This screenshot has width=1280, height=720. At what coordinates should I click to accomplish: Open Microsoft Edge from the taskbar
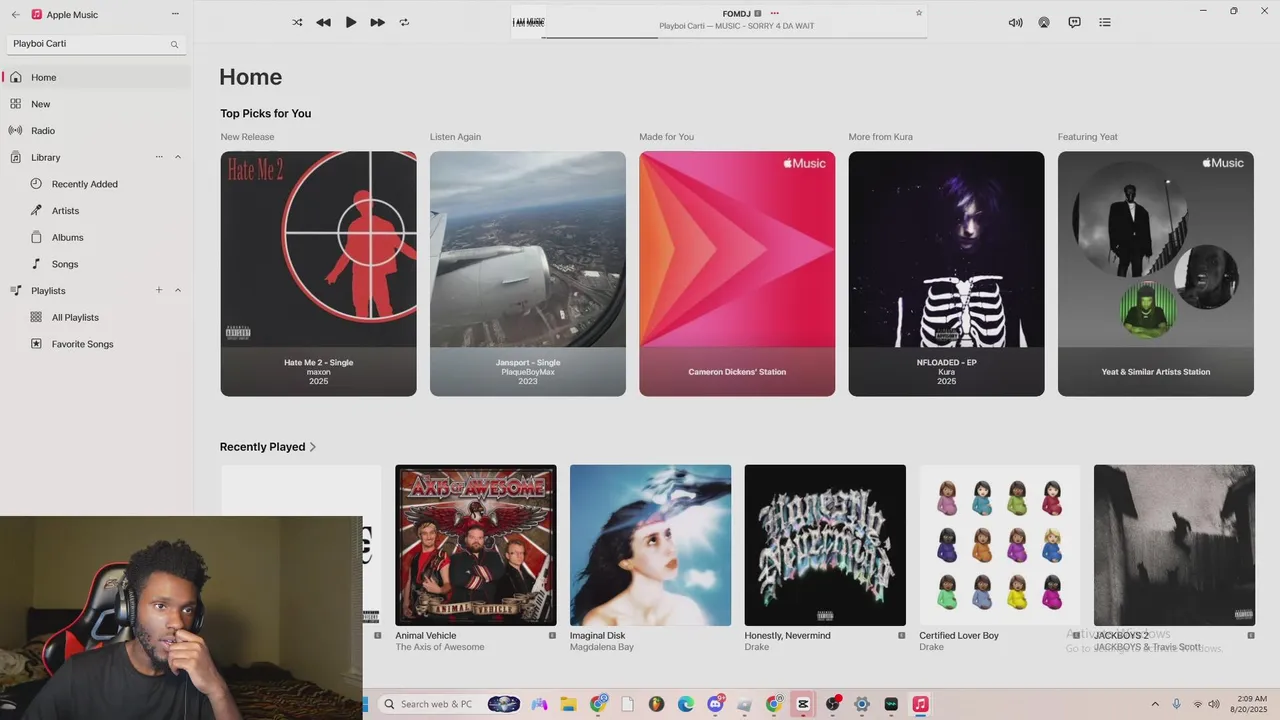tap(686, 704)
